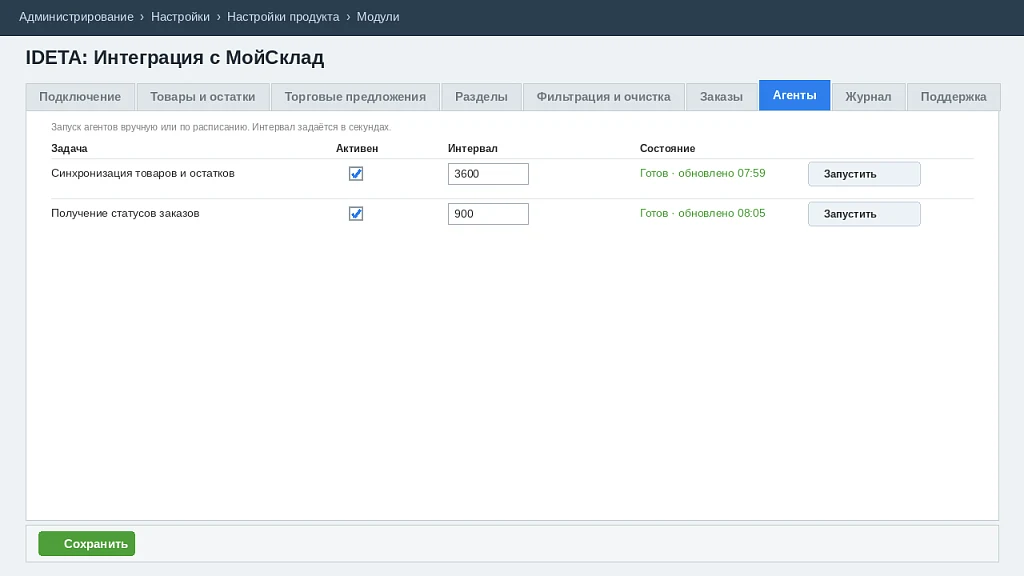The width and height of the screenshot is (1024, 576).
Task: Navigate to Настройки продукта breadcrumb
Action: pos(283,17)
